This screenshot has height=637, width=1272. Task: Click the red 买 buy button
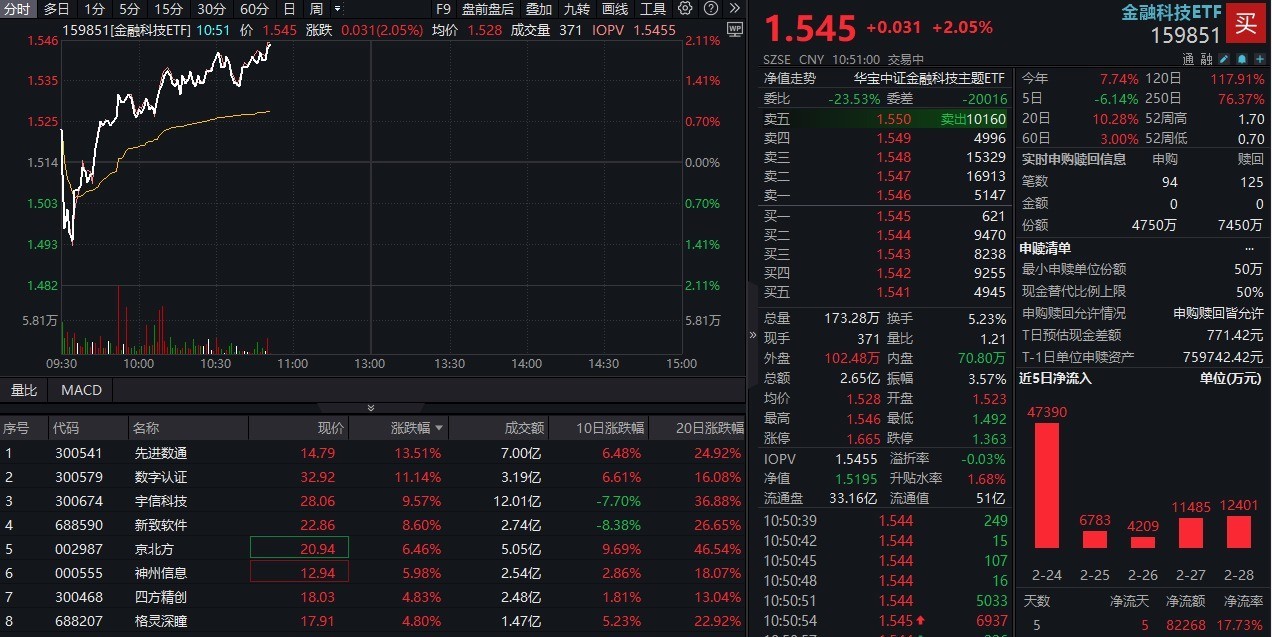click(1246, 22)
